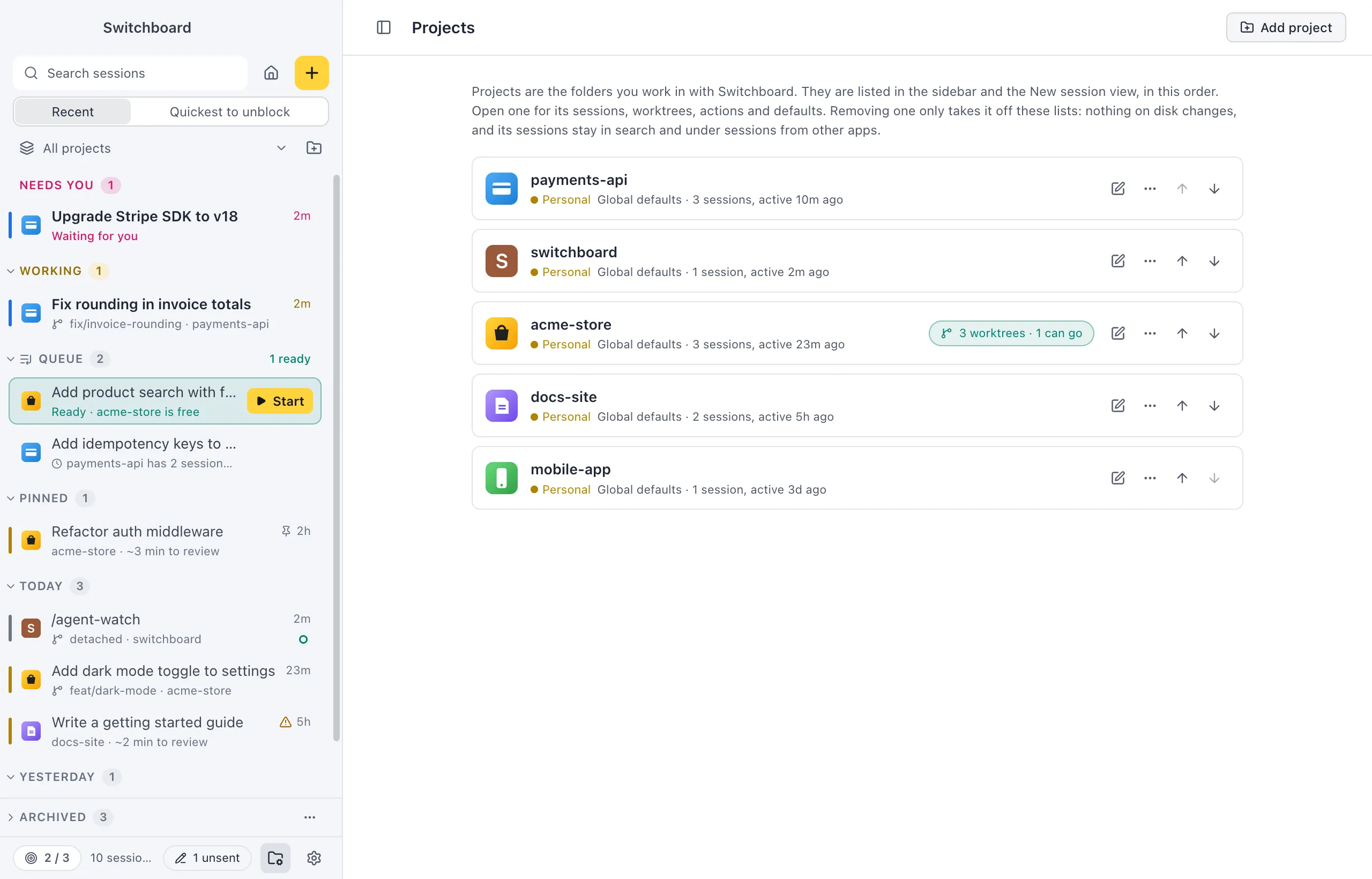
Task: Move acme-store project up
Action: (x=1182, y=333)
